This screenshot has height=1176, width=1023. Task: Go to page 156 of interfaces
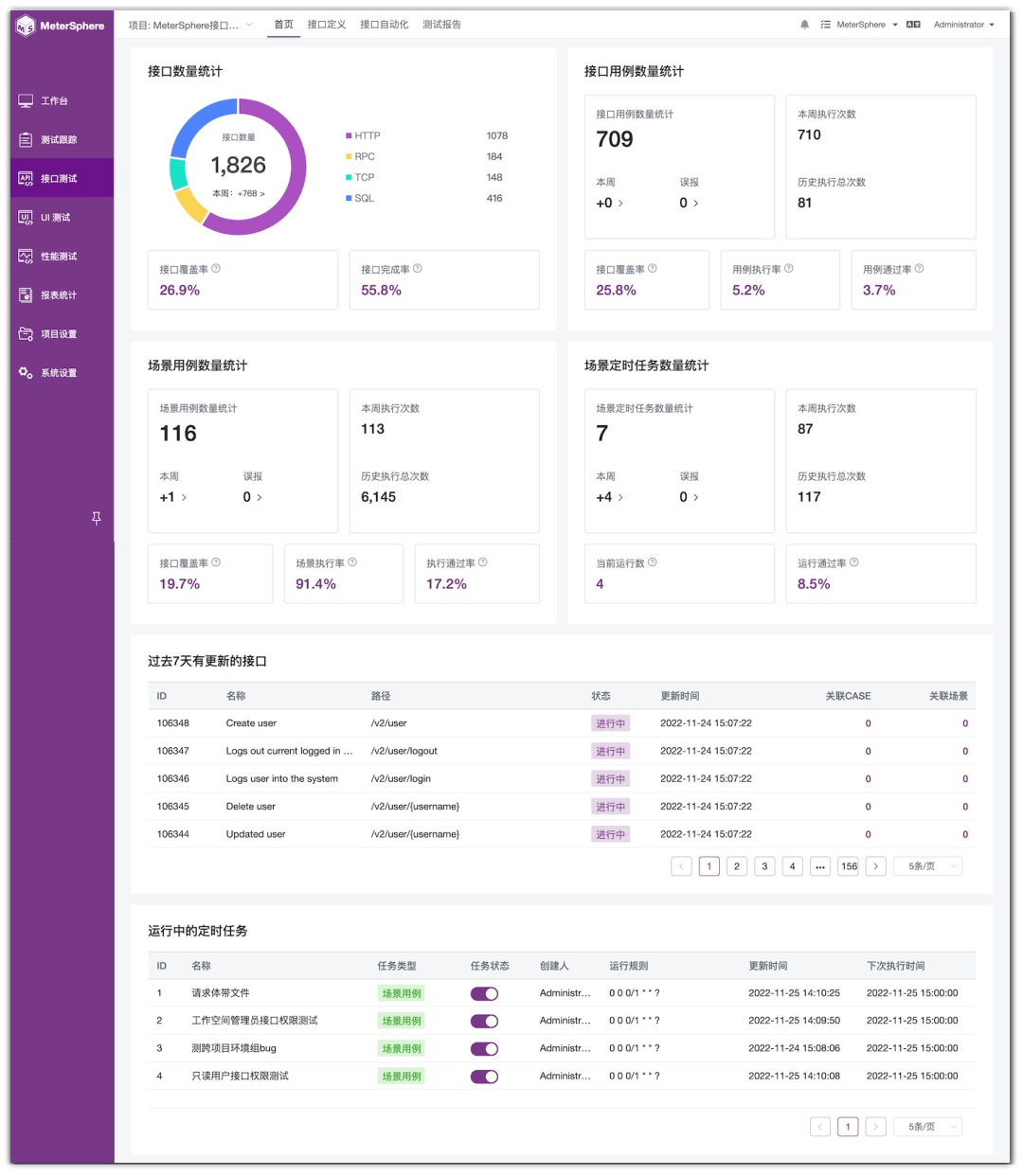(849, 866)
